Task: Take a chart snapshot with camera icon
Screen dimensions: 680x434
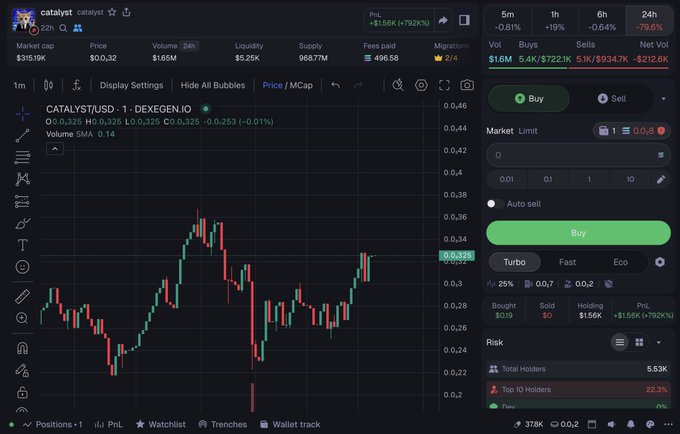Action: (467, 85)
